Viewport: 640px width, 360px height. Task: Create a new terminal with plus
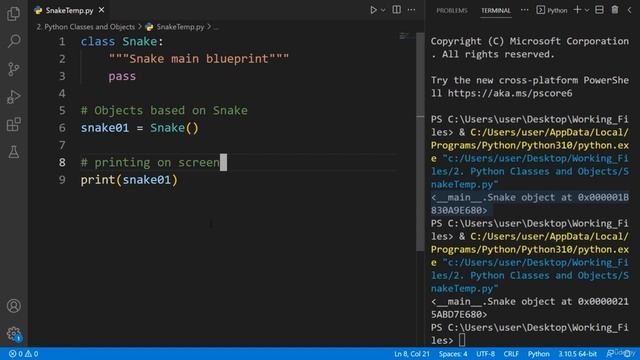coord(577,10)
